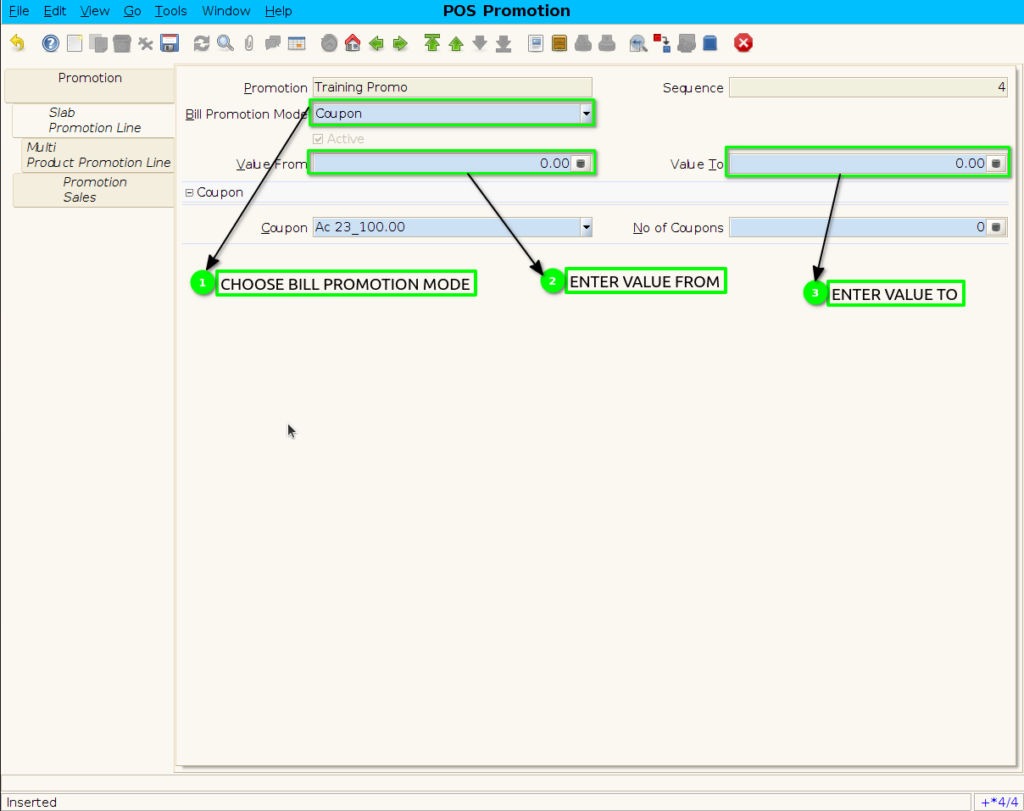The image size is (1024, 811).
Task: Click the Active Workflows icon
Action: (x=662, y=43)
